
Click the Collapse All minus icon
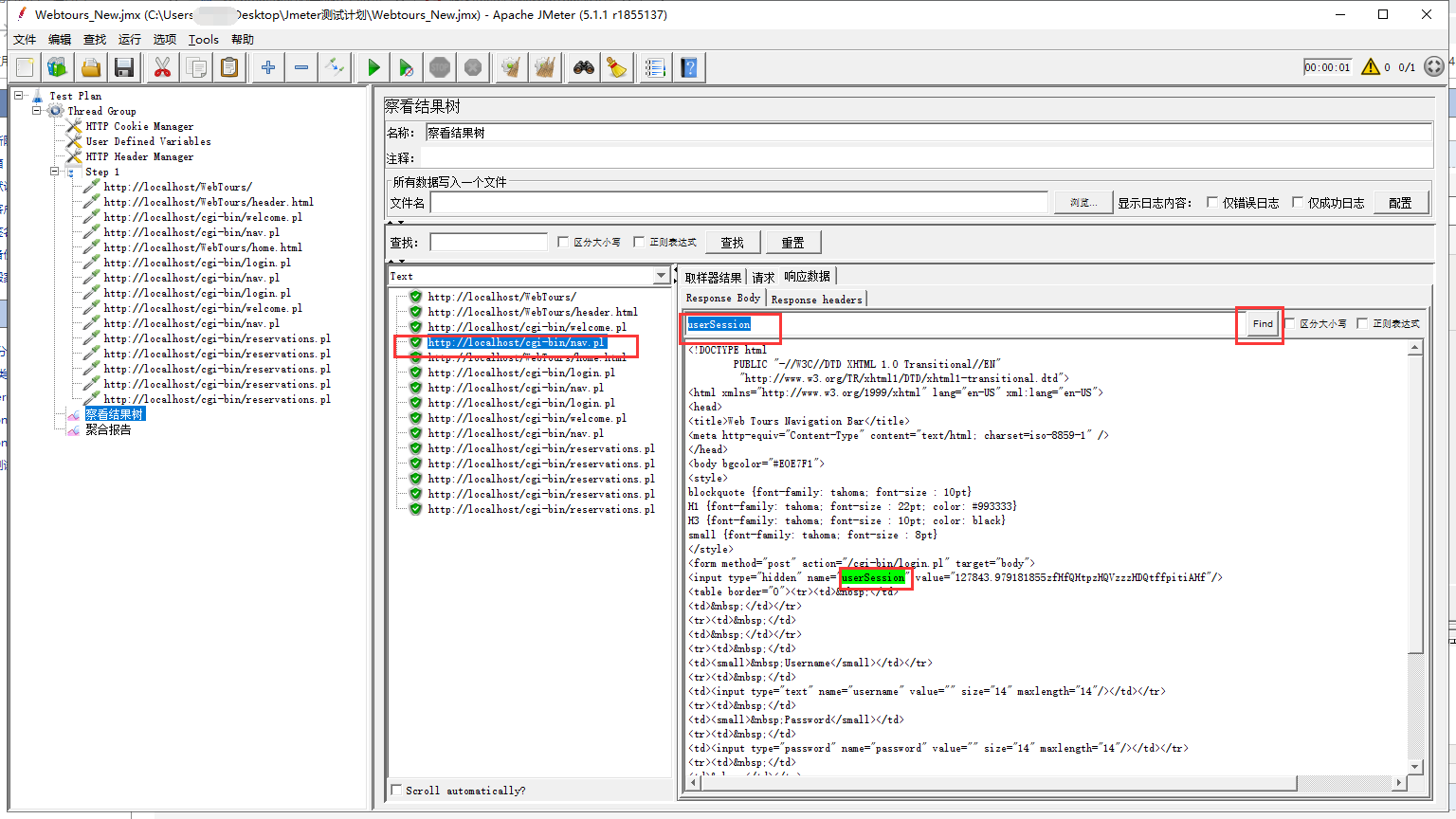(301, 67)
